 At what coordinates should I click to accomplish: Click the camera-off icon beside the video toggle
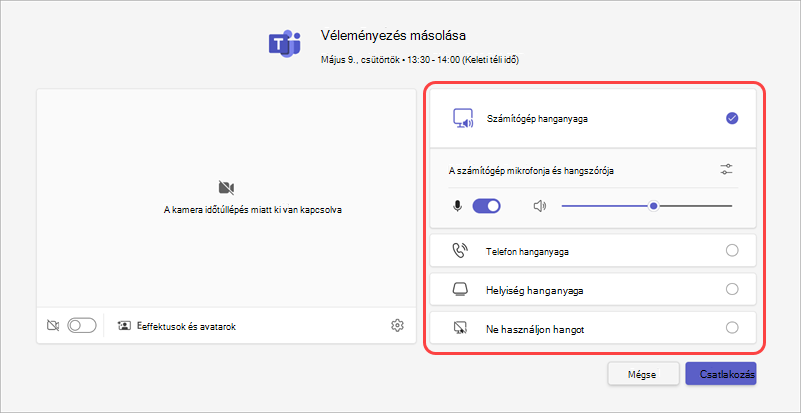click(53, 325)
